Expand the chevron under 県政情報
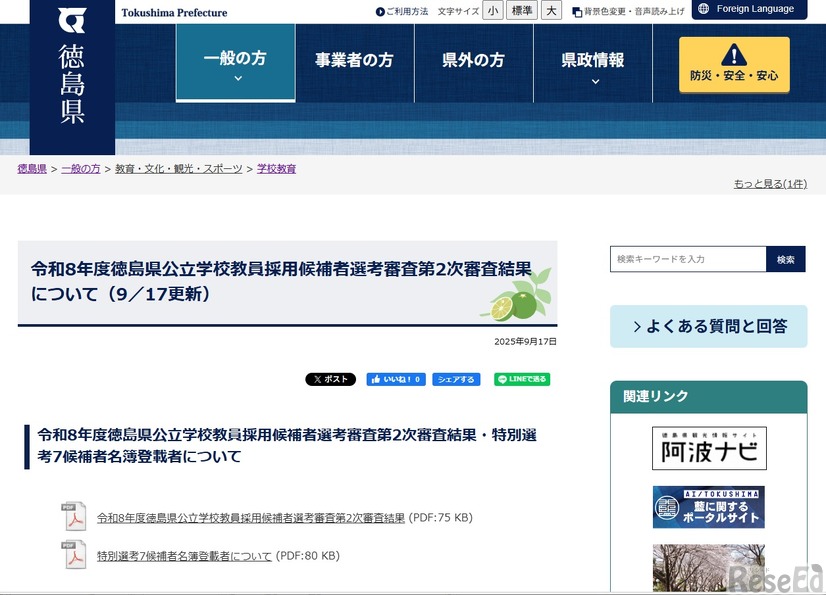 (x=595, y=81)
